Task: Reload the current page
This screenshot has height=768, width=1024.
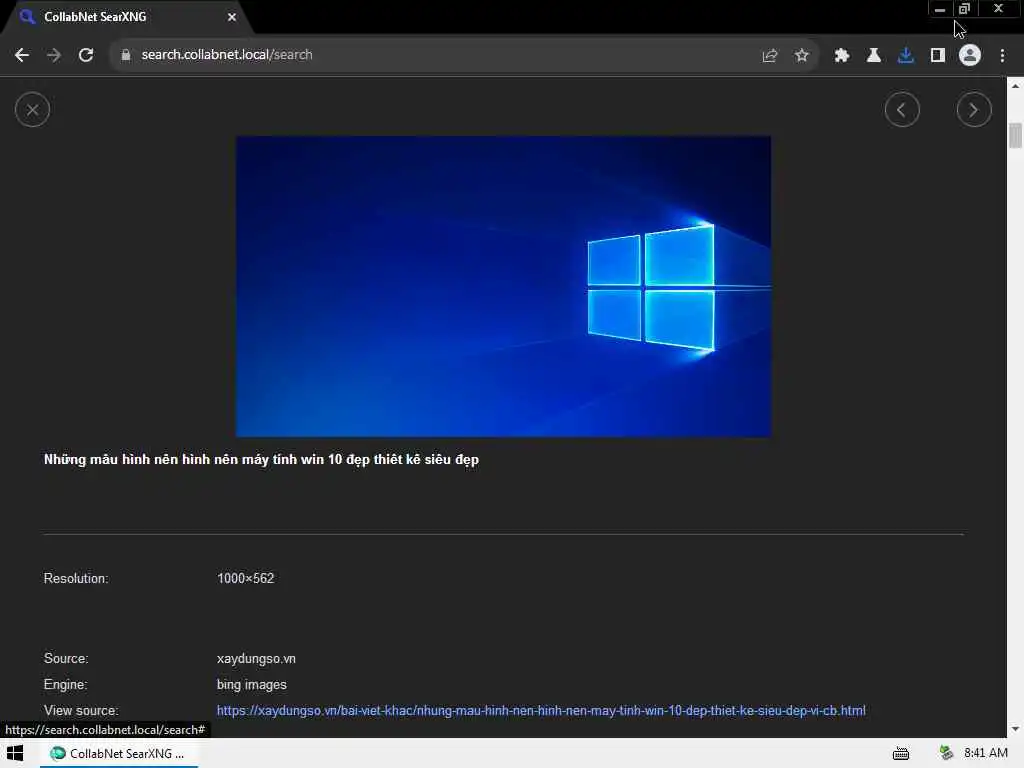Action: point(86,55)
